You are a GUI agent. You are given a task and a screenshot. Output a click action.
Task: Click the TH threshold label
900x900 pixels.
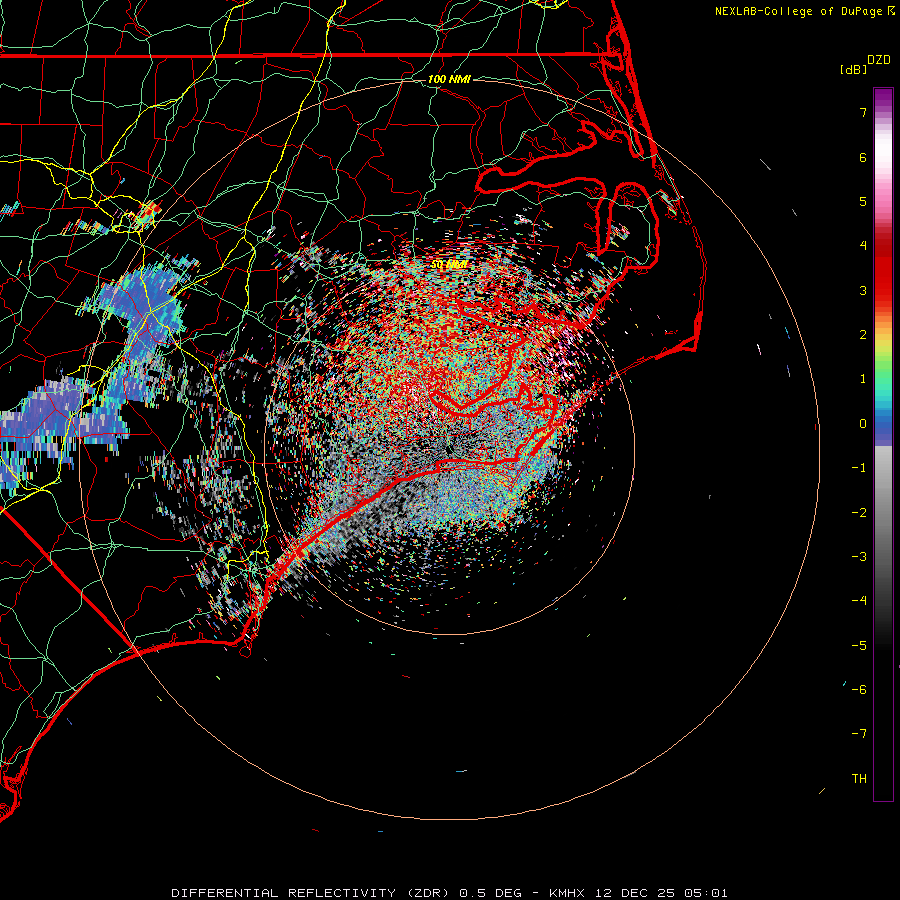(859, 779)
